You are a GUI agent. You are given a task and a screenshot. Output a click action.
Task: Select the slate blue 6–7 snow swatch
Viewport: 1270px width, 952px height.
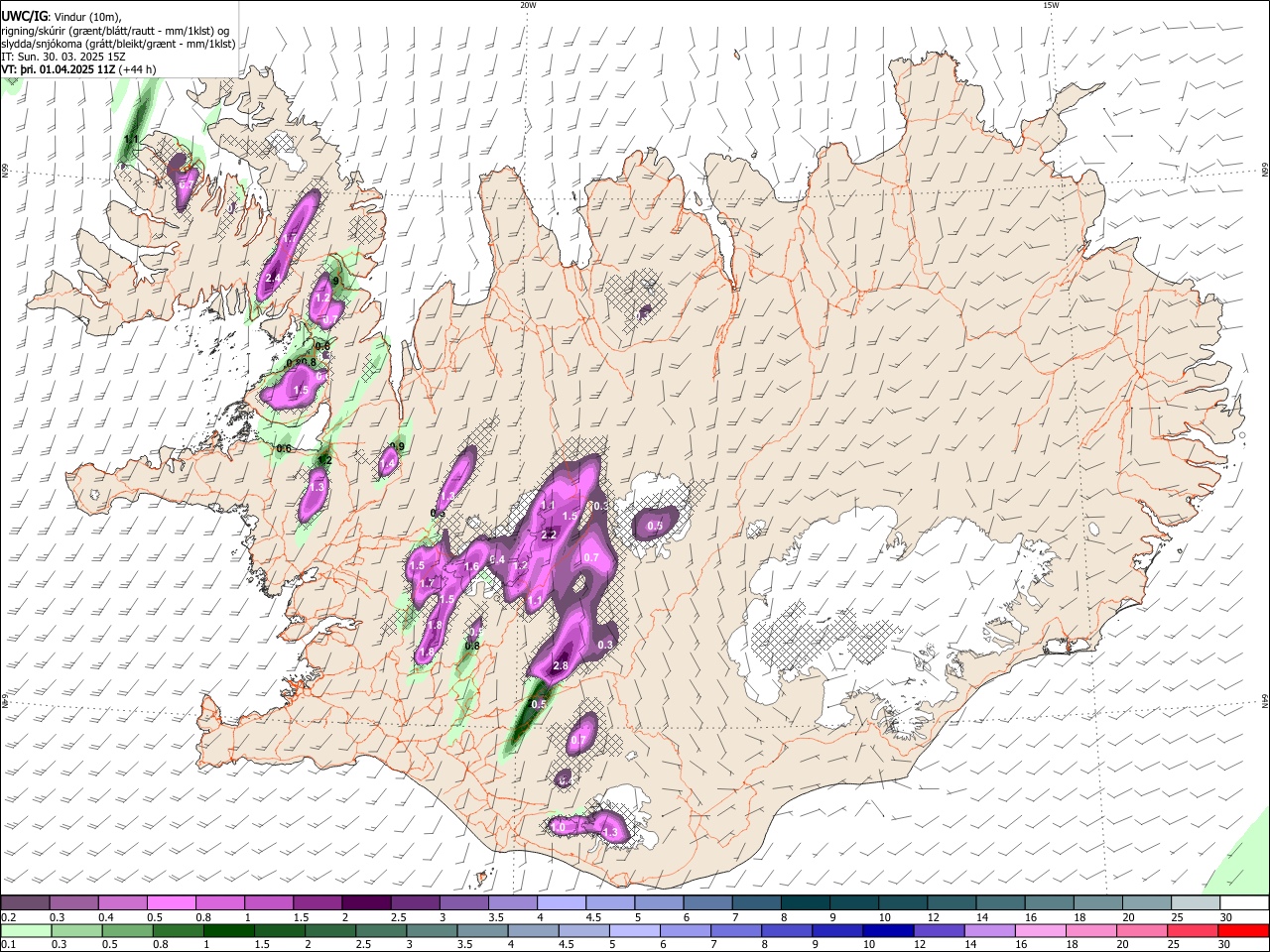click(706, 902)
